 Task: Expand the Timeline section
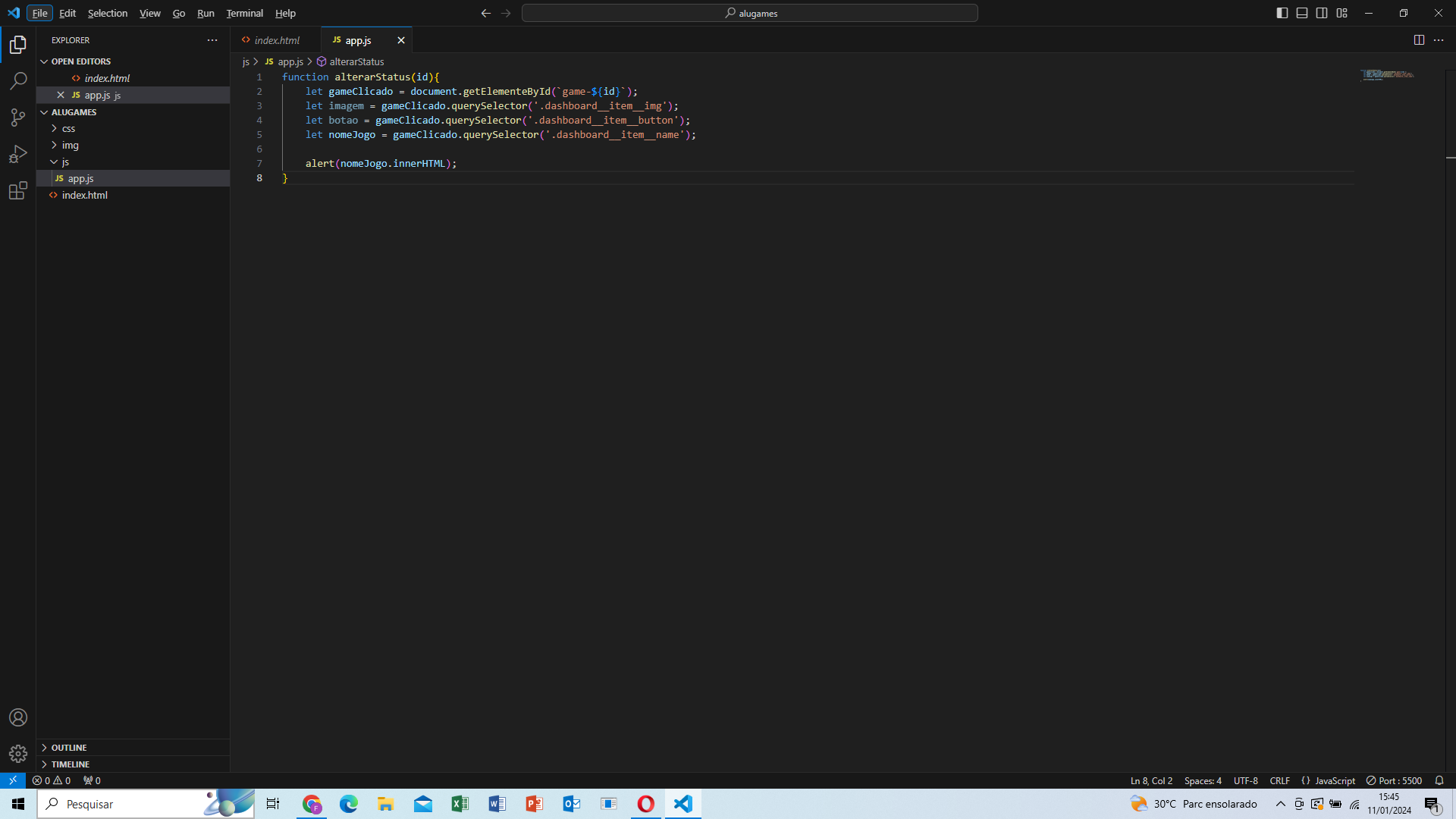click(x=133, y=764)
